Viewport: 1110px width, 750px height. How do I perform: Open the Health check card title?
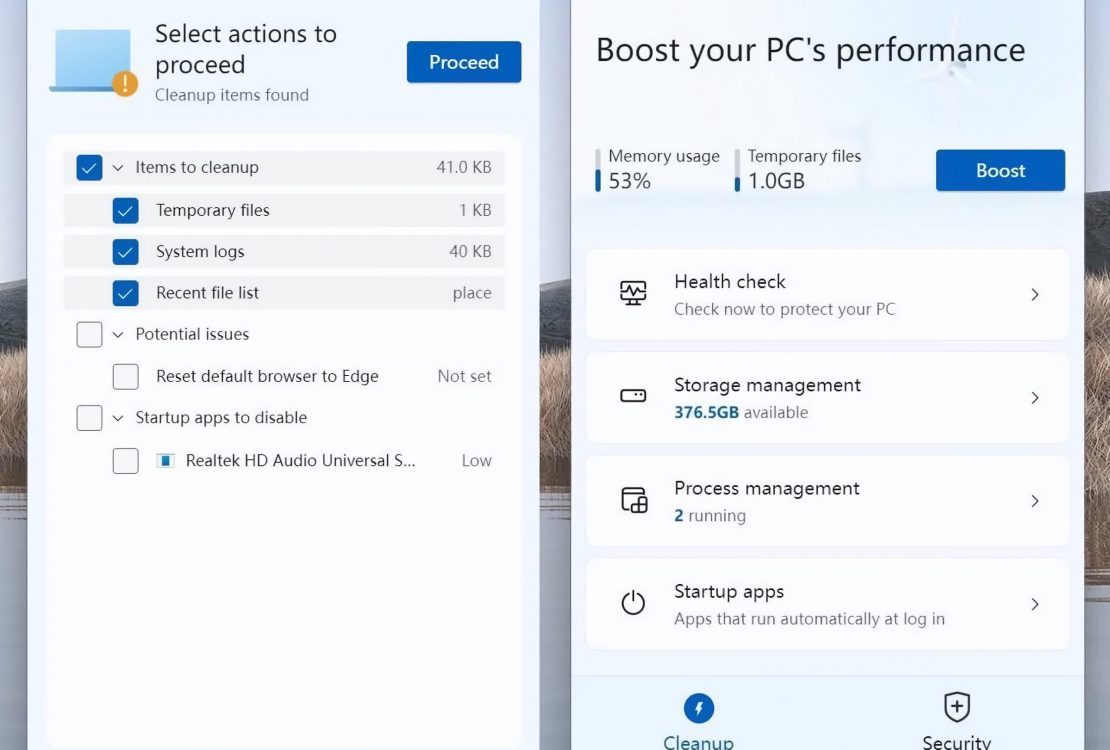point(730,282)
